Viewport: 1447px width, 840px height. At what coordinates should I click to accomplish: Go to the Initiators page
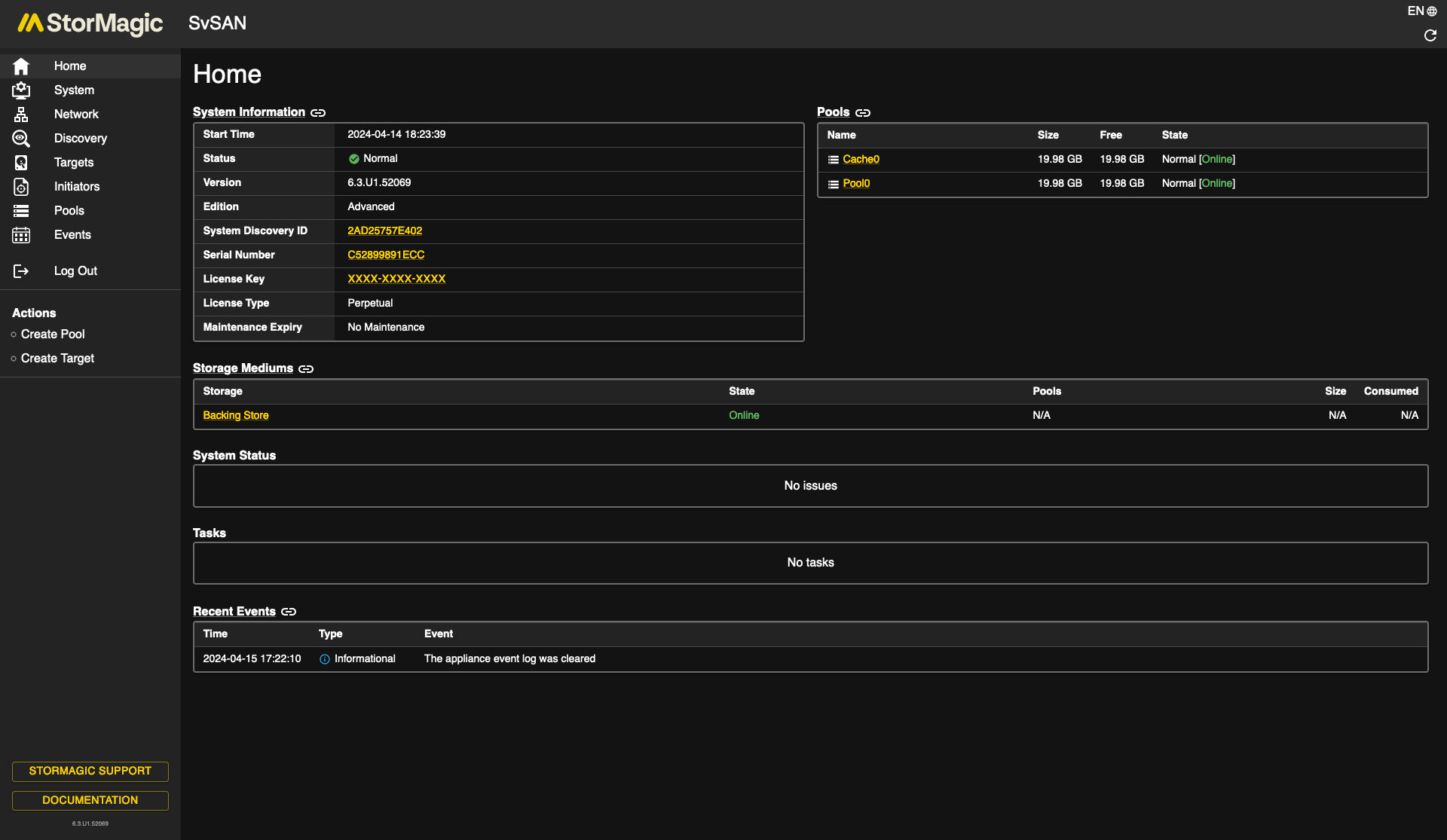(77, 187)
